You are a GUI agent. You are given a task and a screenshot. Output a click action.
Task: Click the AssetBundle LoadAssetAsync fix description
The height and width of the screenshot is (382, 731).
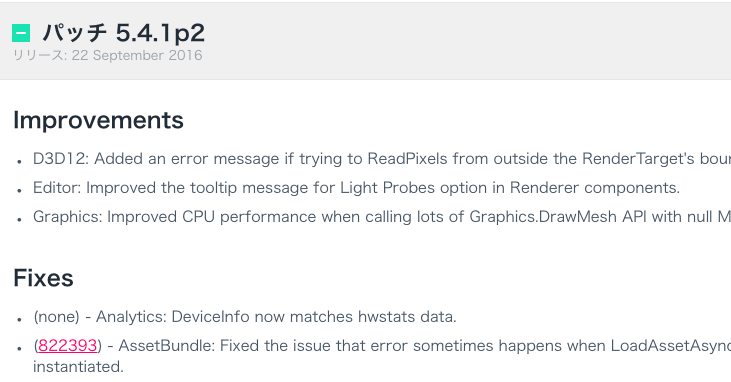coord(381,356)
